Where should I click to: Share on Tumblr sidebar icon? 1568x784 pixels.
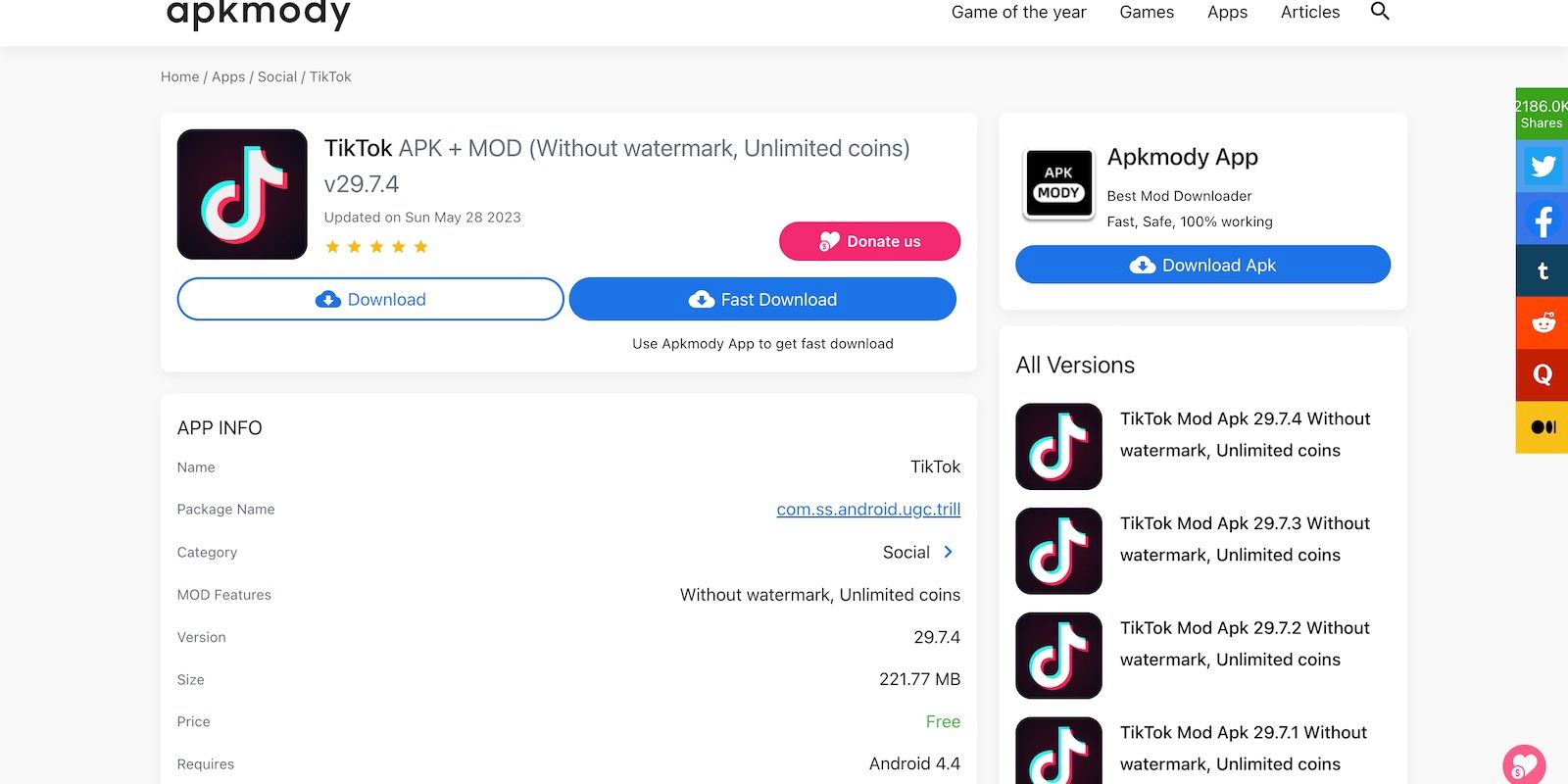1543,270
